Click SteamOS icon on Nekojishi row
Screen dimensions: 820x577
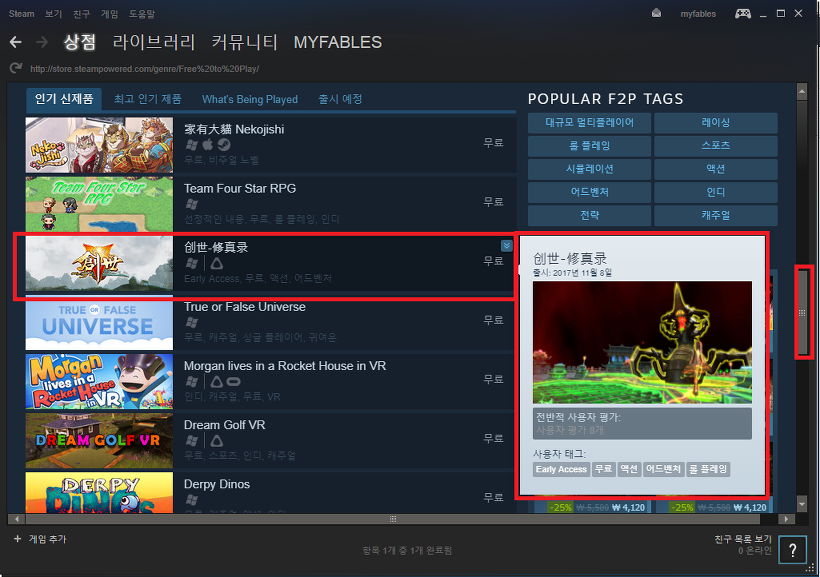[224, 145]
